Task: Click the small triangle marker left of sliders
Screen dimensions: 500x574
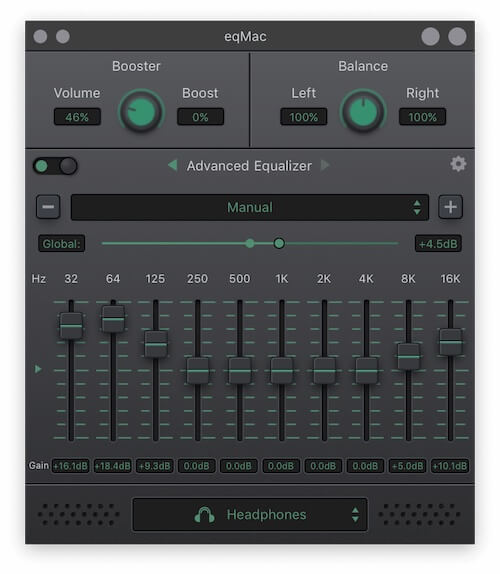Action: 38,369
